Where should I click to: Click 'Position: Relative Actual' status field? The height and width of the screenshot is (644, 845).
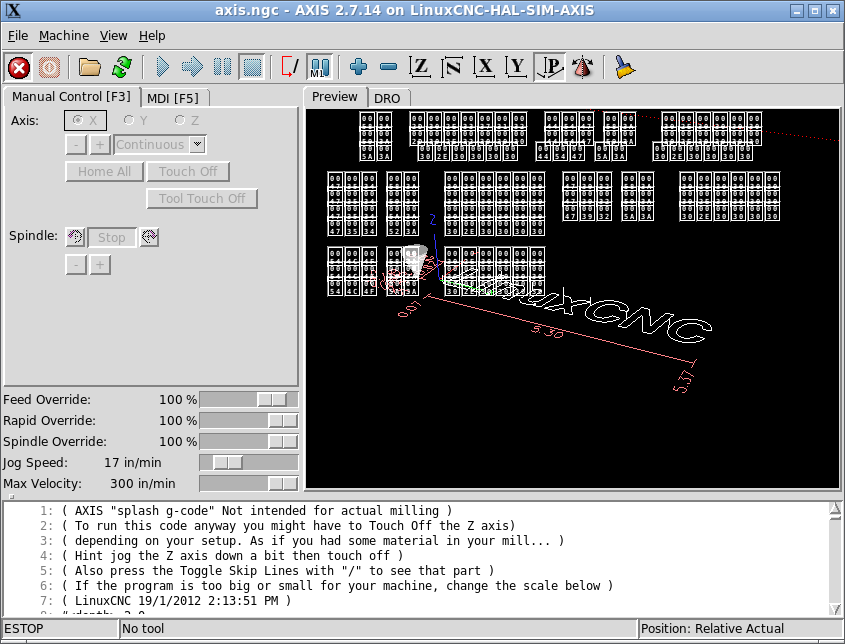tap(739, 628)
